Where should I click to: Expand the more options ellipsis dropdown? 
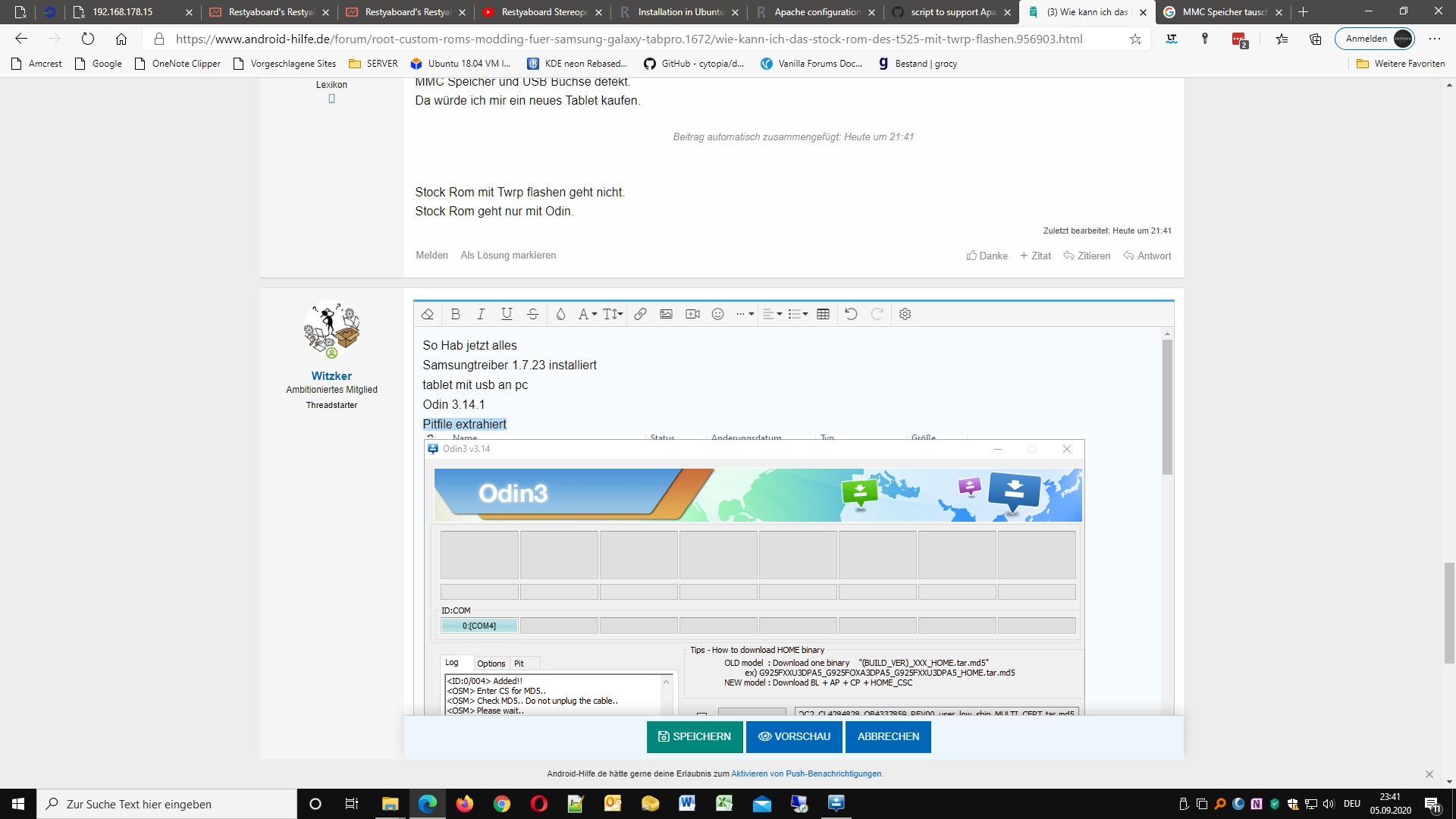(x=745, y=314)
